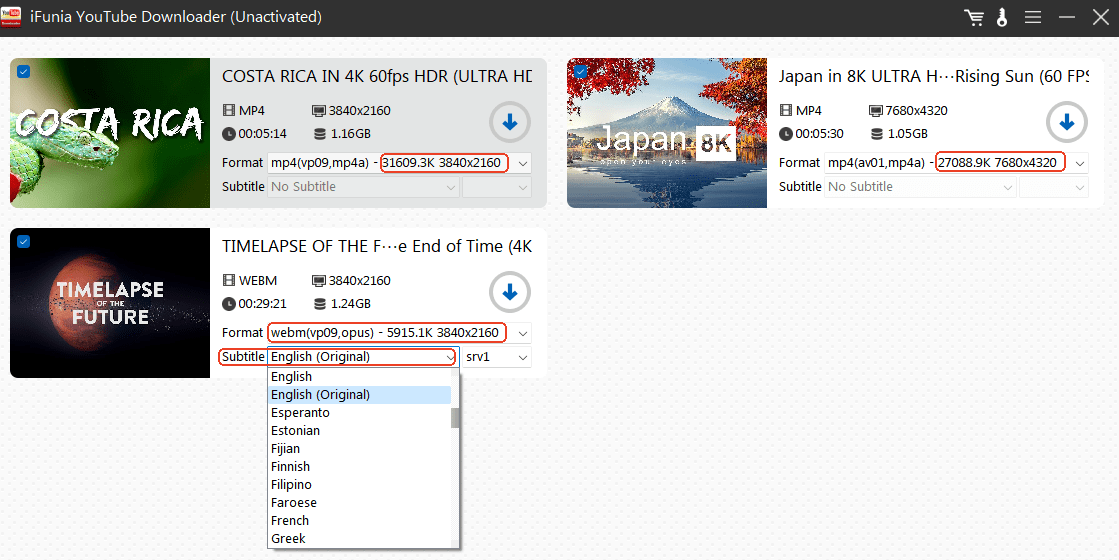The height and width of the screenshot is (560, 1119).
Task: Expand the Costa Rica format dropdown
Action: 522,163
